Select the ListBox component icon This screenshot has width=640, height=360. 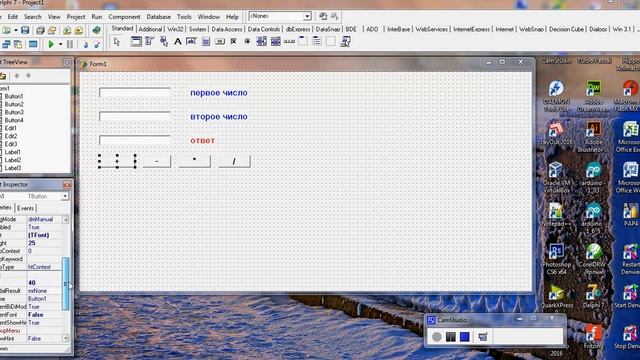(262, 42)
